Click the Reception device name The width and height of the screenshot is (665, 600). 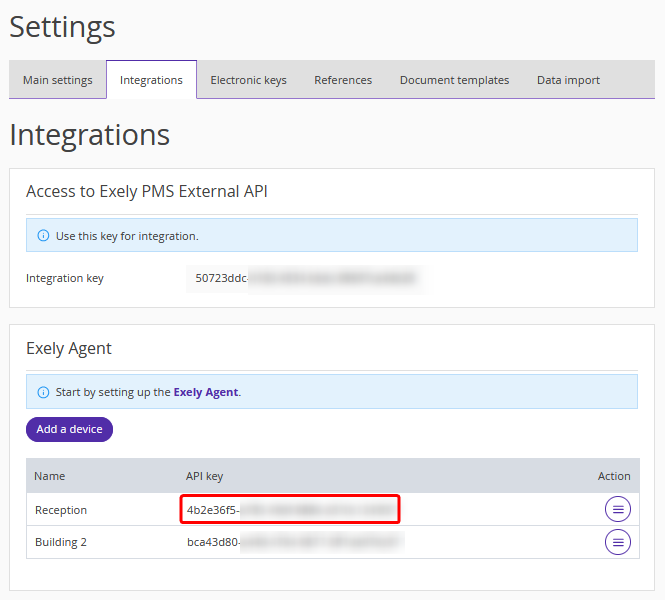(61, 510)
